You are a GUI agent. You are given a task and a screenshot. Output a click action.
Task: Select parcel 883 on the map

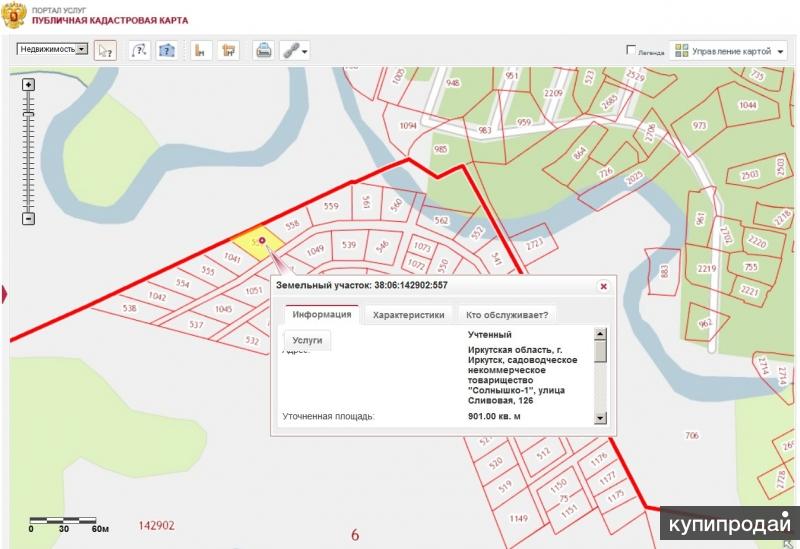pyautogui.click(x=664, y=271)
